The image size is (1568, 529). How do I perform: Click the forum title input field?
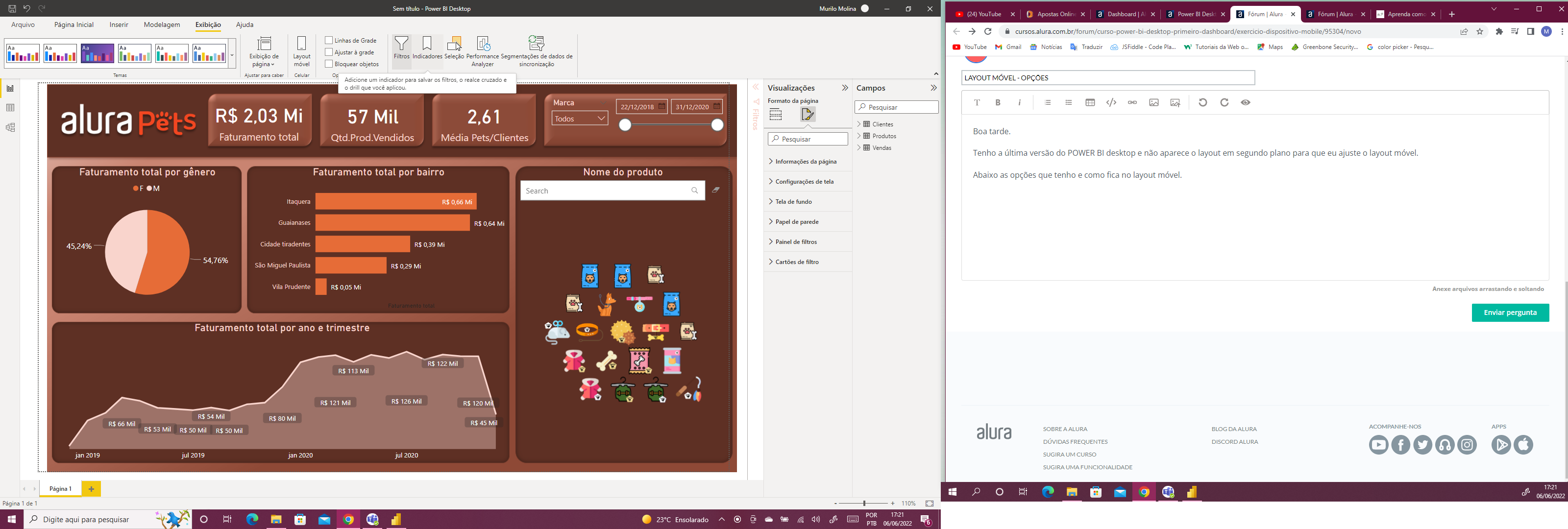pos(1108,78)
